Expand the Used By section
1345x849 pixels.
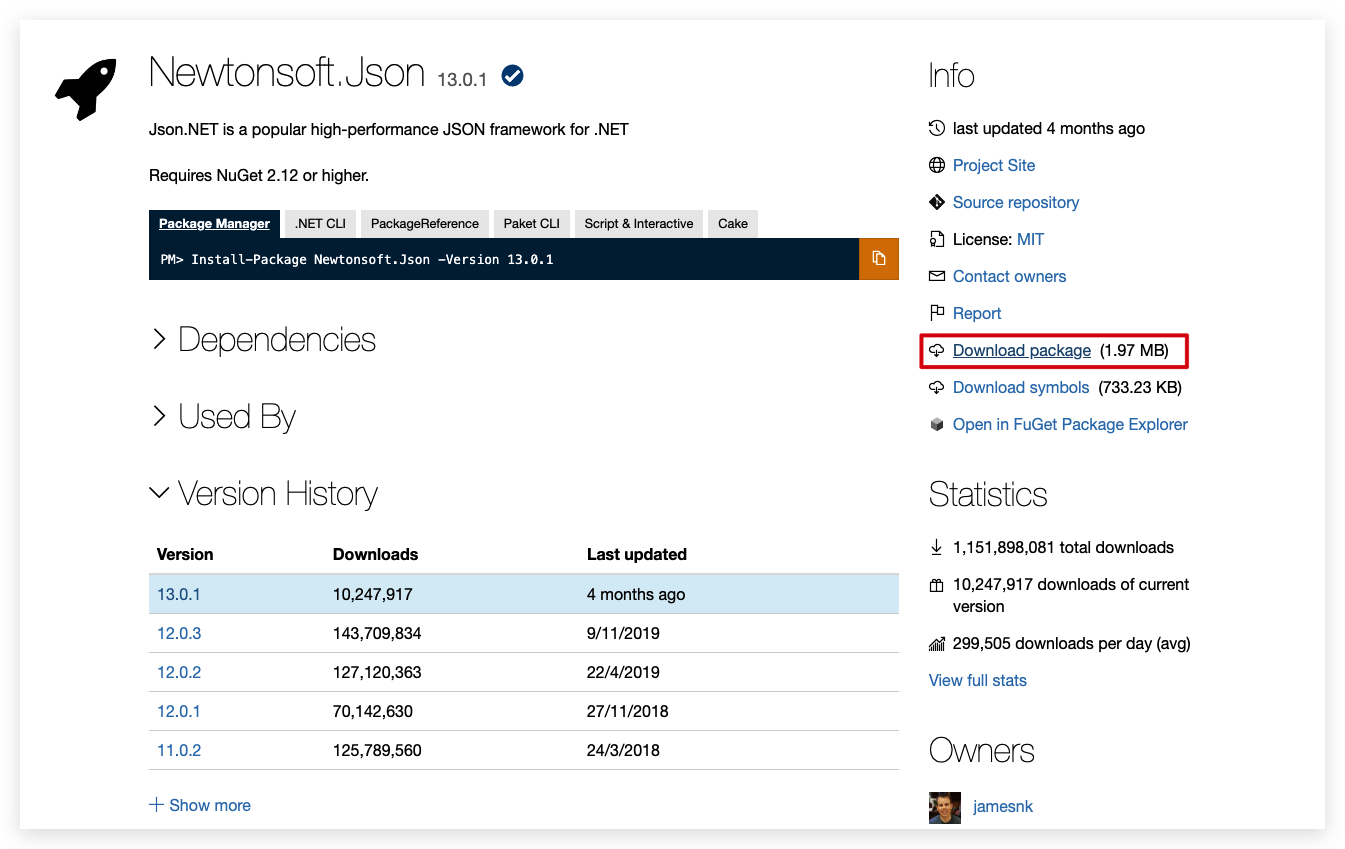[223, 417]
